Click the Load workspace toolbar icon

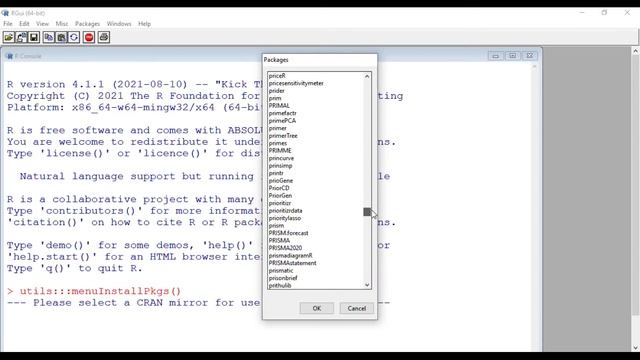21,38
